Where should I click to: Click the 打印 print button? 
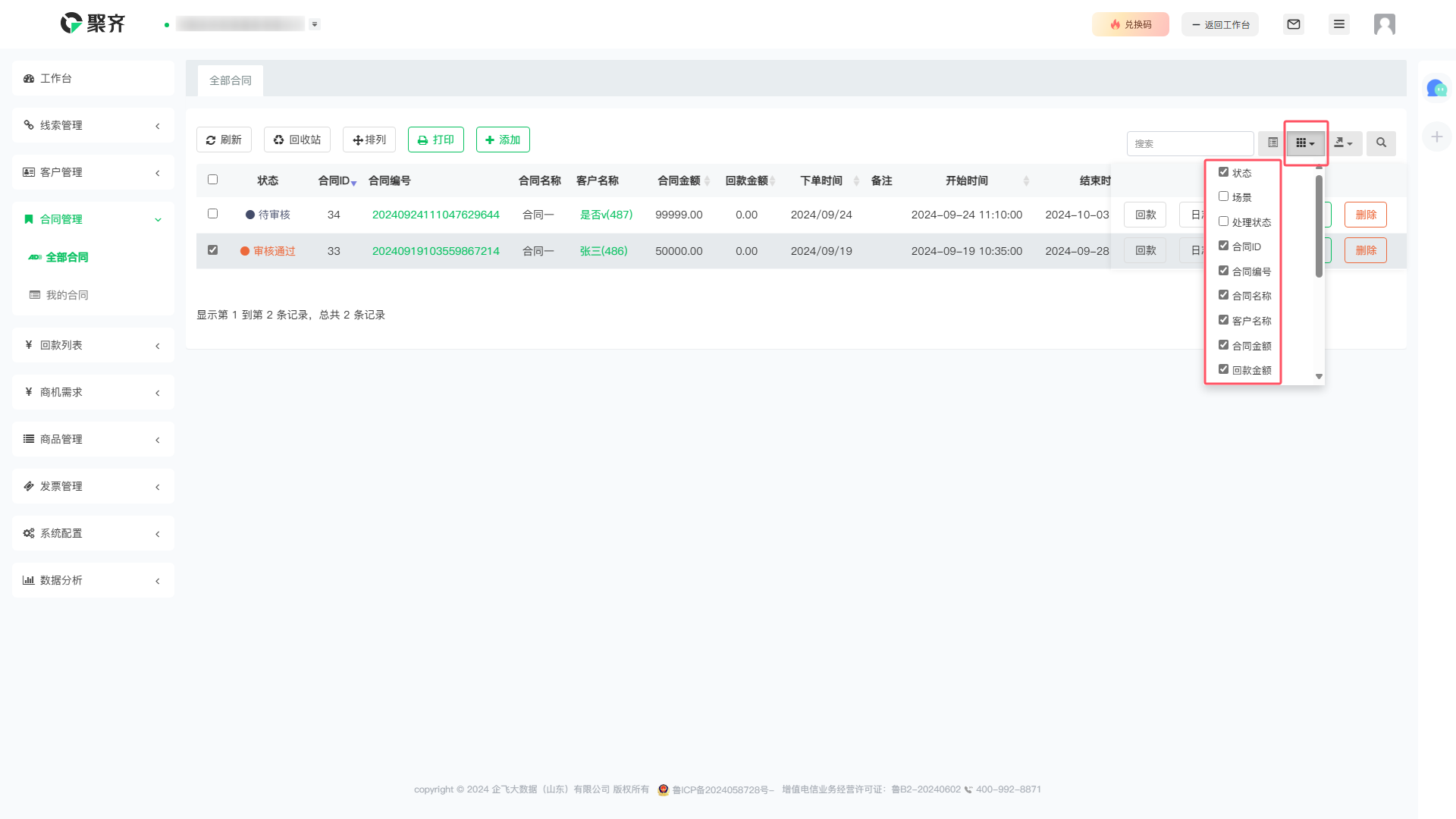[x=436, y=140]
